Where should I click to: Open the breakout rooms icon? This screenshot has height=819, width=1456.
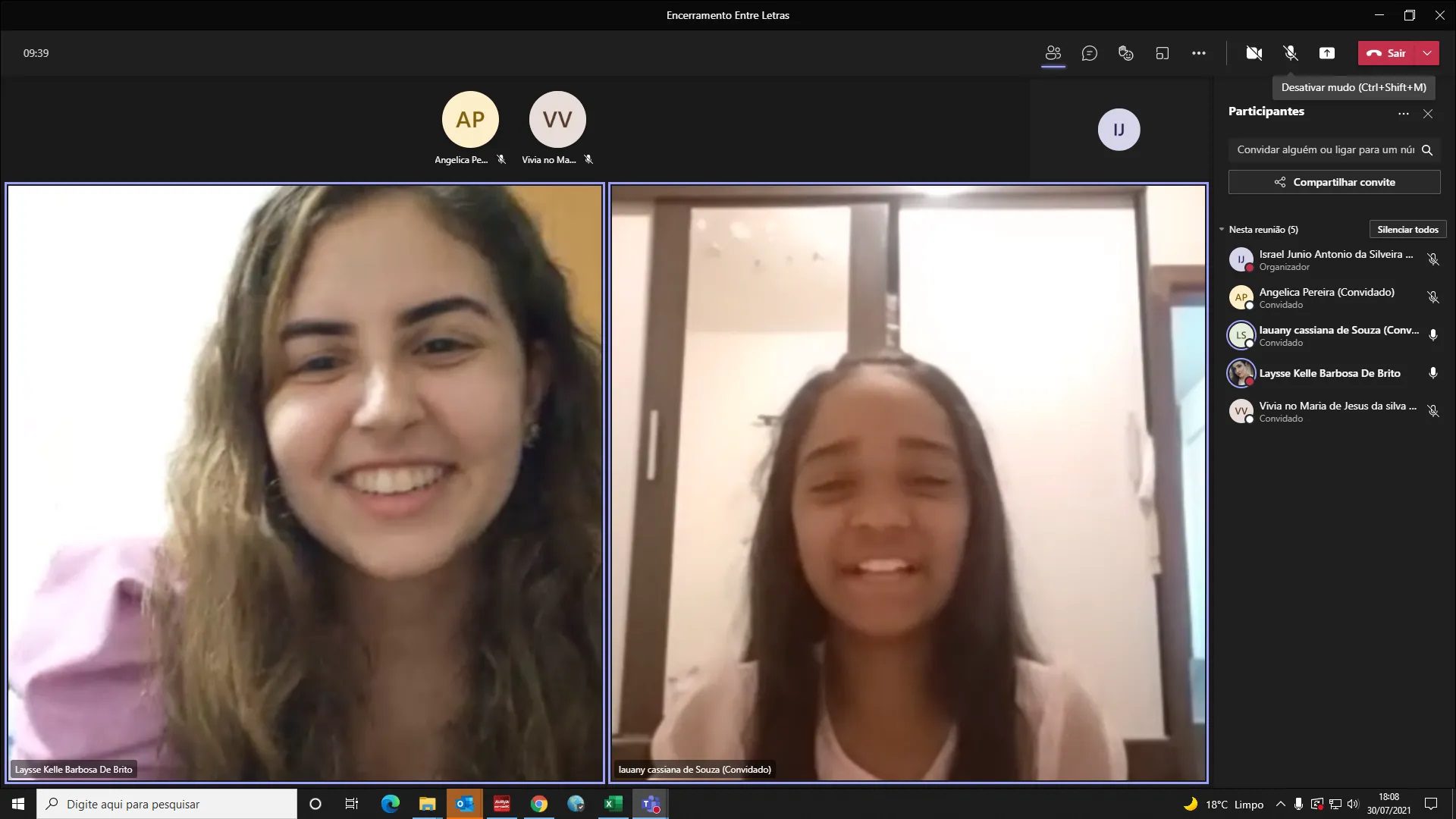coord(1162,53)
